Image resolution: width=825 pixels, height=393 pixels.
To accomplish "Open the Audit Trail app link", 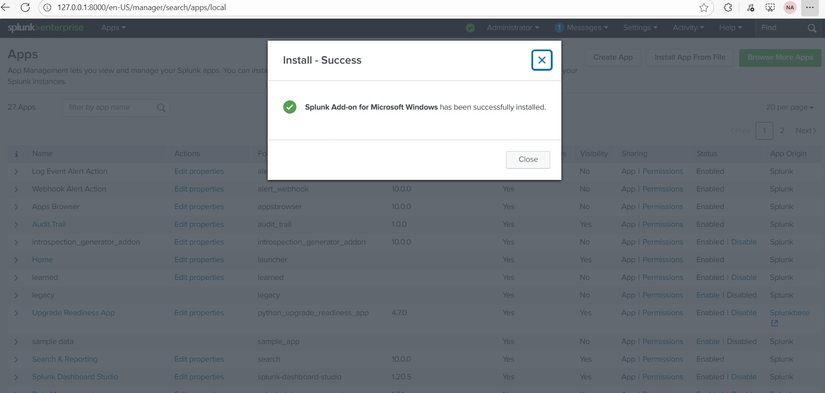I will tap(48, 224).
